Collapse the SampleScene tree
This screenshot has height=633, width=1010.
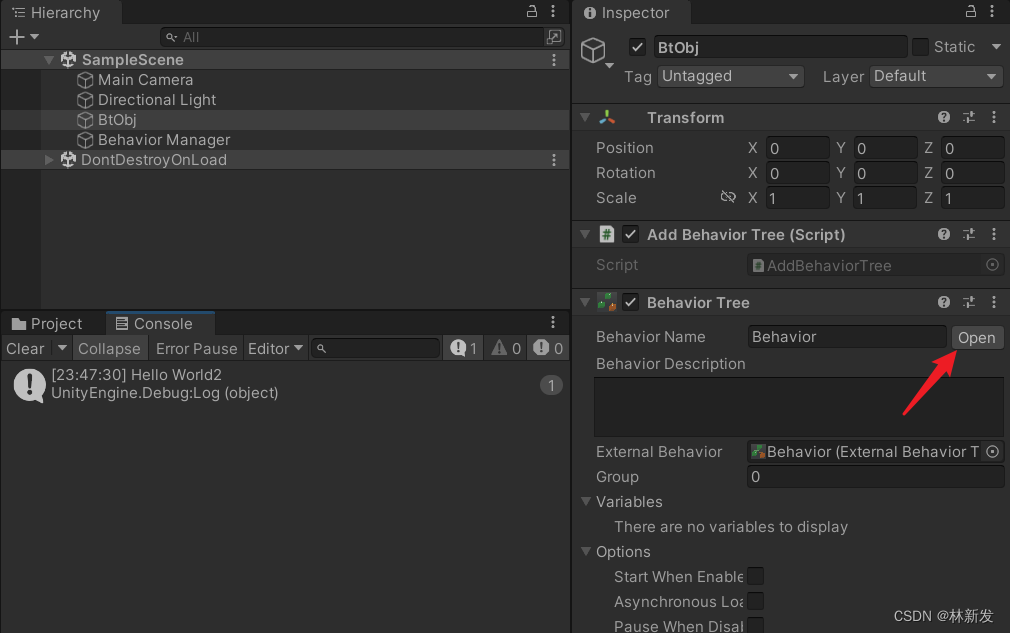tap(49, 60)
